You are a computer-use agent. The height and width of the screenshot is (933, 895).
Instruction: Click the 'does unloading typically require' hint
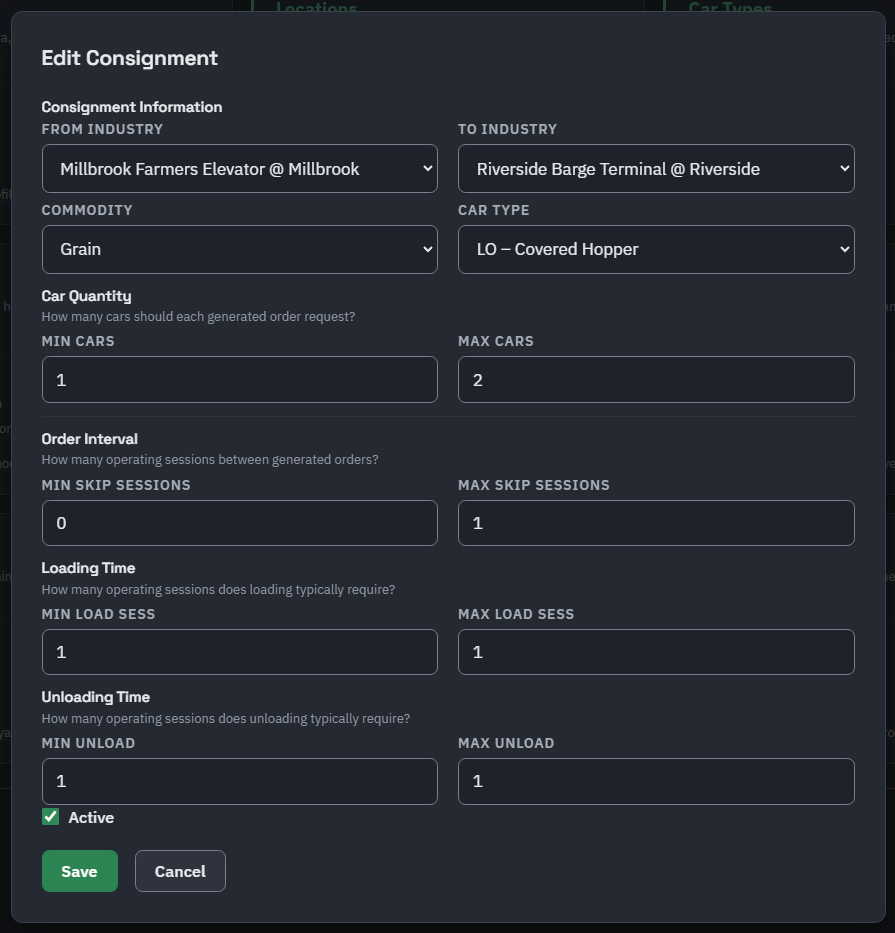[226, 718]
